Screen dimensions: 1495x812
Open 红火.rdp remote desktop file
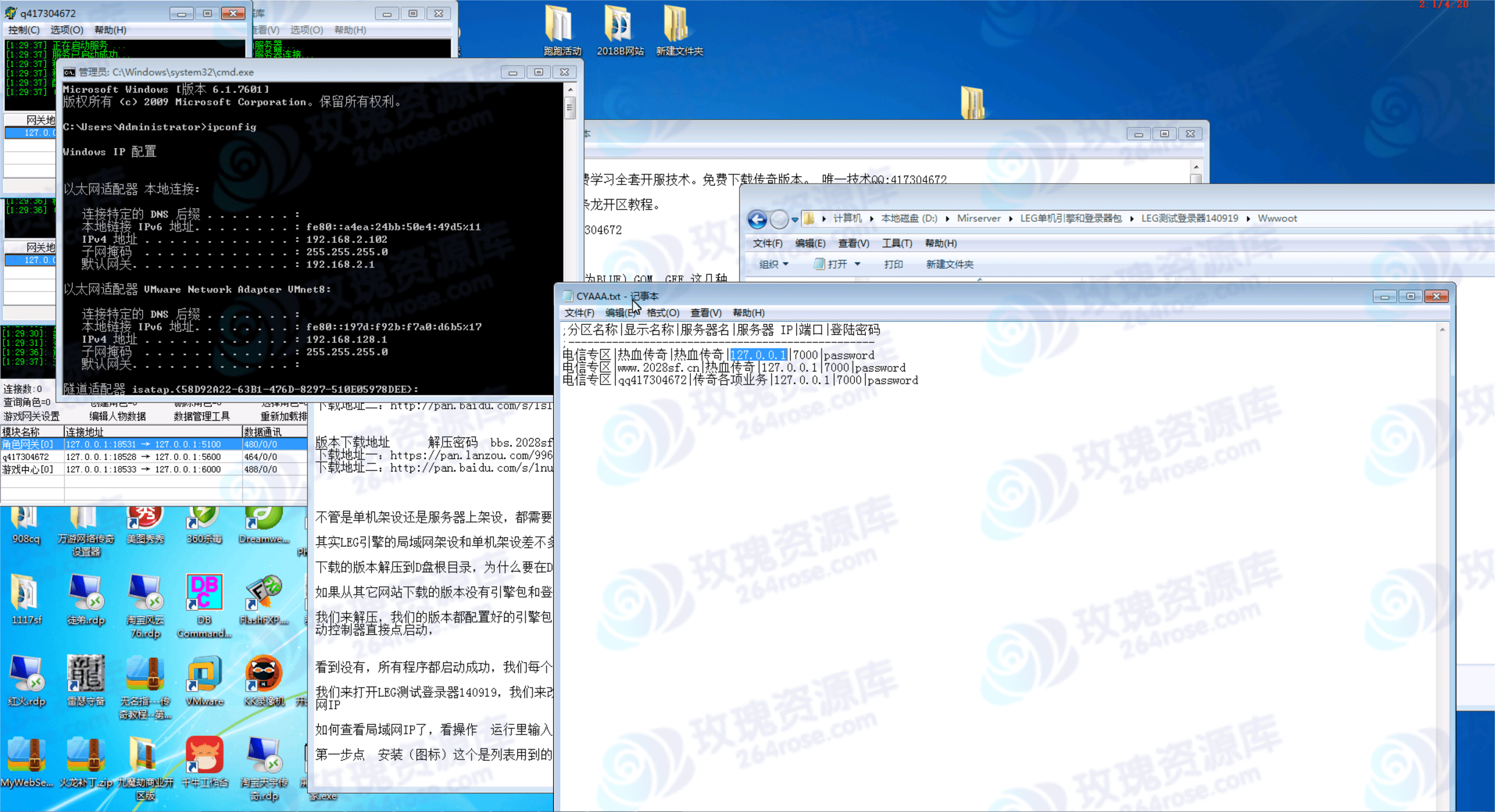26,680
